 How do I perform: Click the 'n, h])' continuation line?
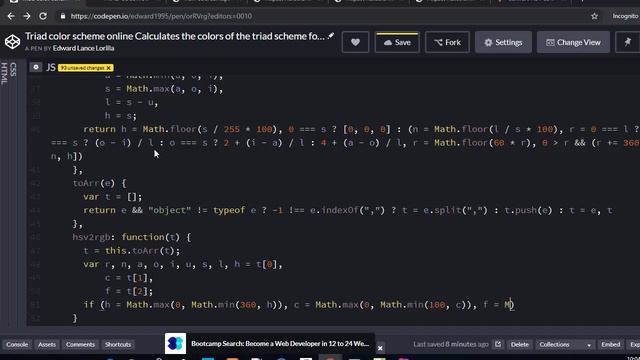(67, 156)
